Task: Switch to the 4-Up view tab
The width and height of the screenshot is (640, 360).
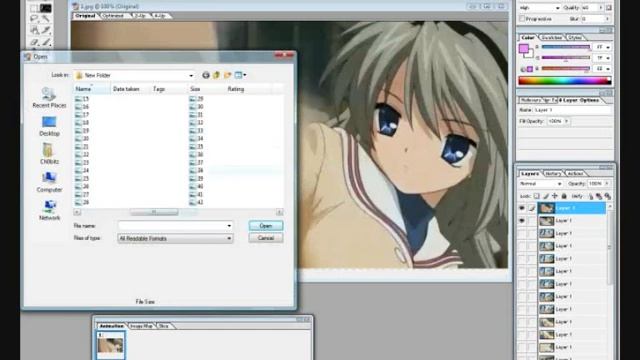Action: [x=160, y=16]
